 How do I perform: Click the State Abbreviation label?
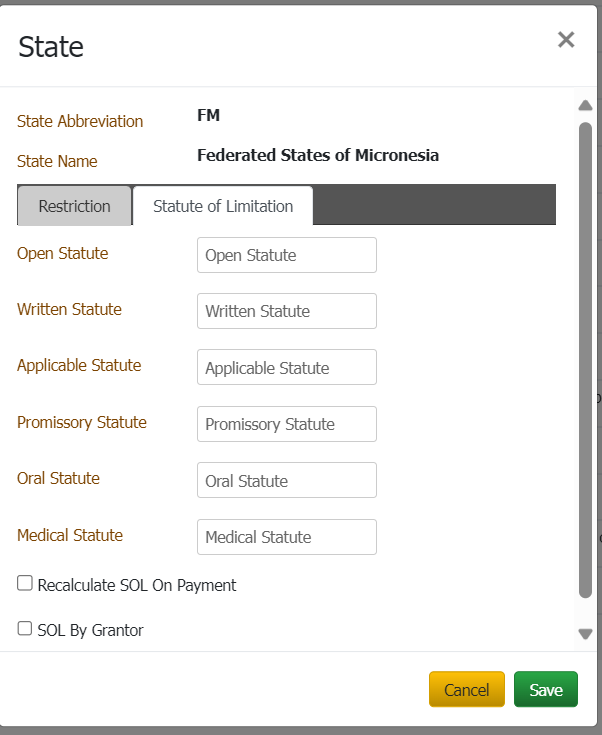[80, 121]
